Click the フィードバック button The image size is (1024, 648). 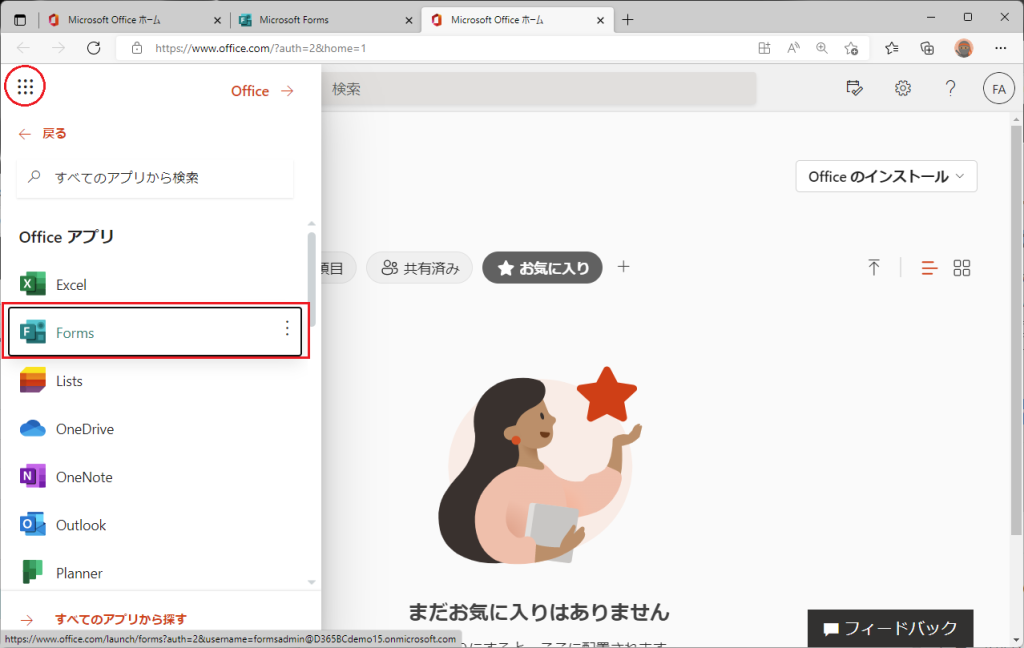point(890,628)
